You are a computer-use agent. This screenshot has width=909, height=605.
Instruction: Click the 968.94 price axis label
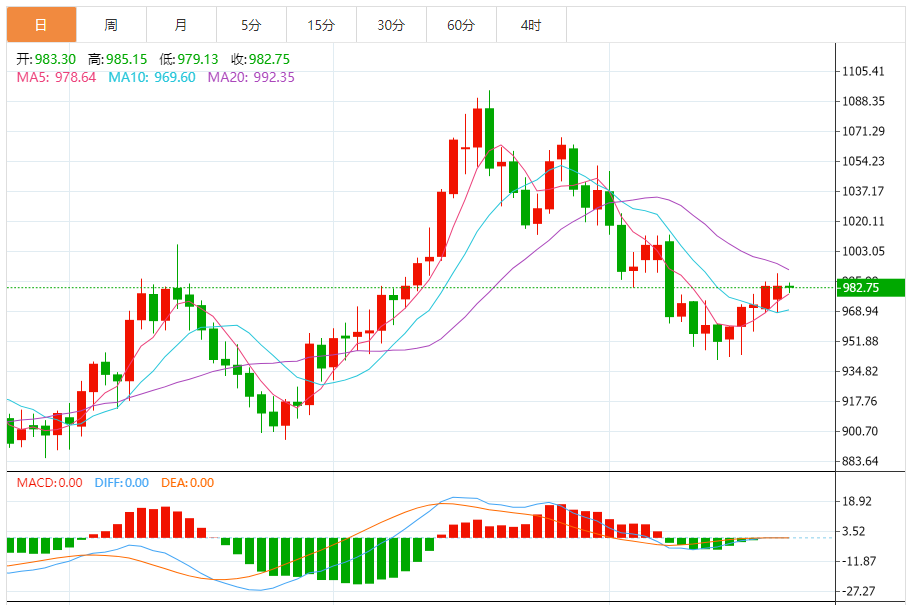pos(860,311)
